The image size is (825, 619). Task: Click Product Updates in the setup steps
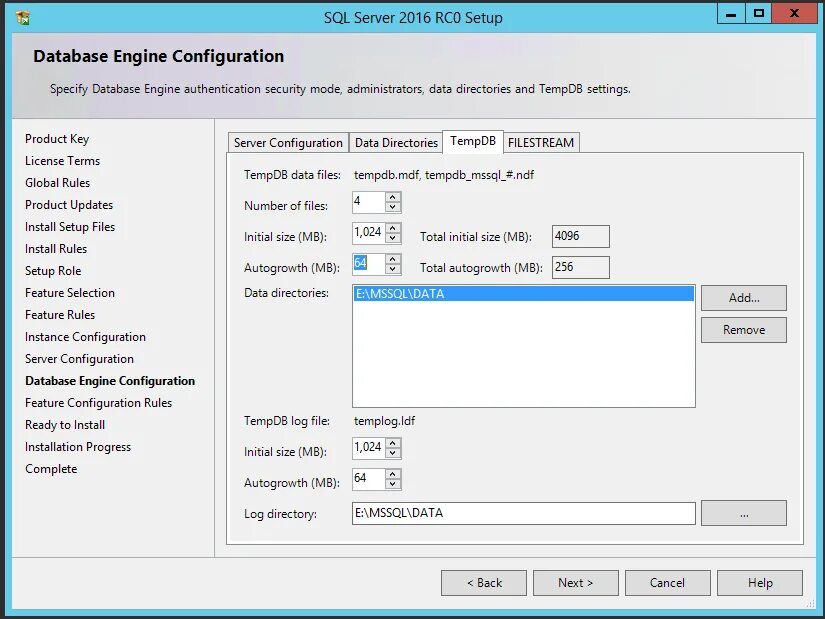(69, 205)
